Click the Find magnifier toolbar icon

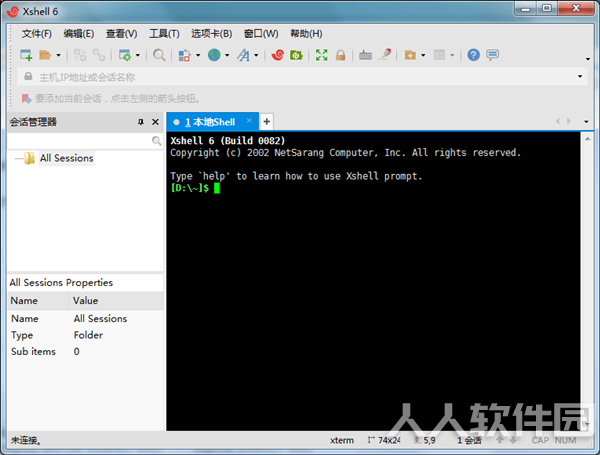point(159,55)
